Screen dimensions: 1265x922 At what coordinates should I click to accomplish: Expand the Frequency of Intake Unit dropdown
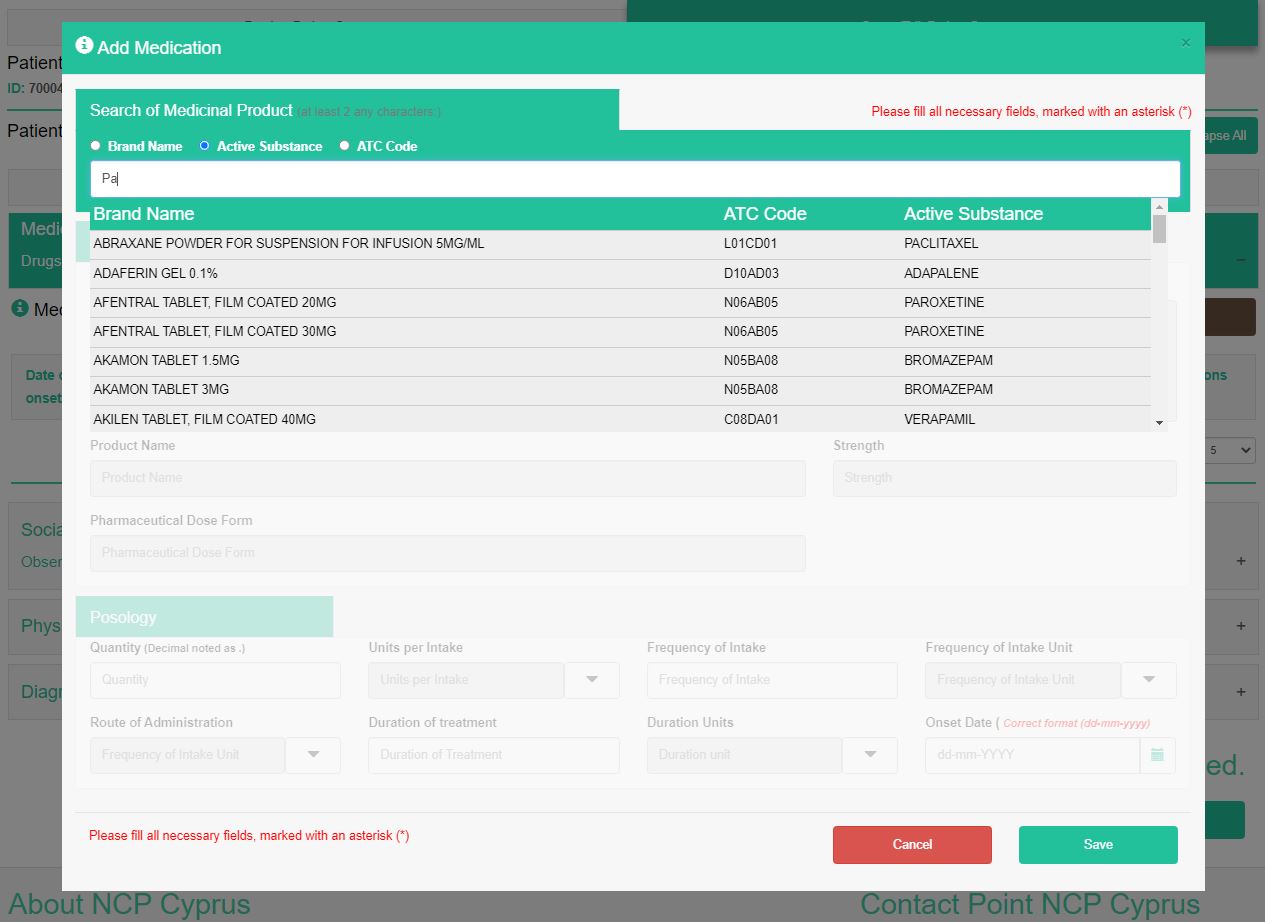pos(1148,680)
